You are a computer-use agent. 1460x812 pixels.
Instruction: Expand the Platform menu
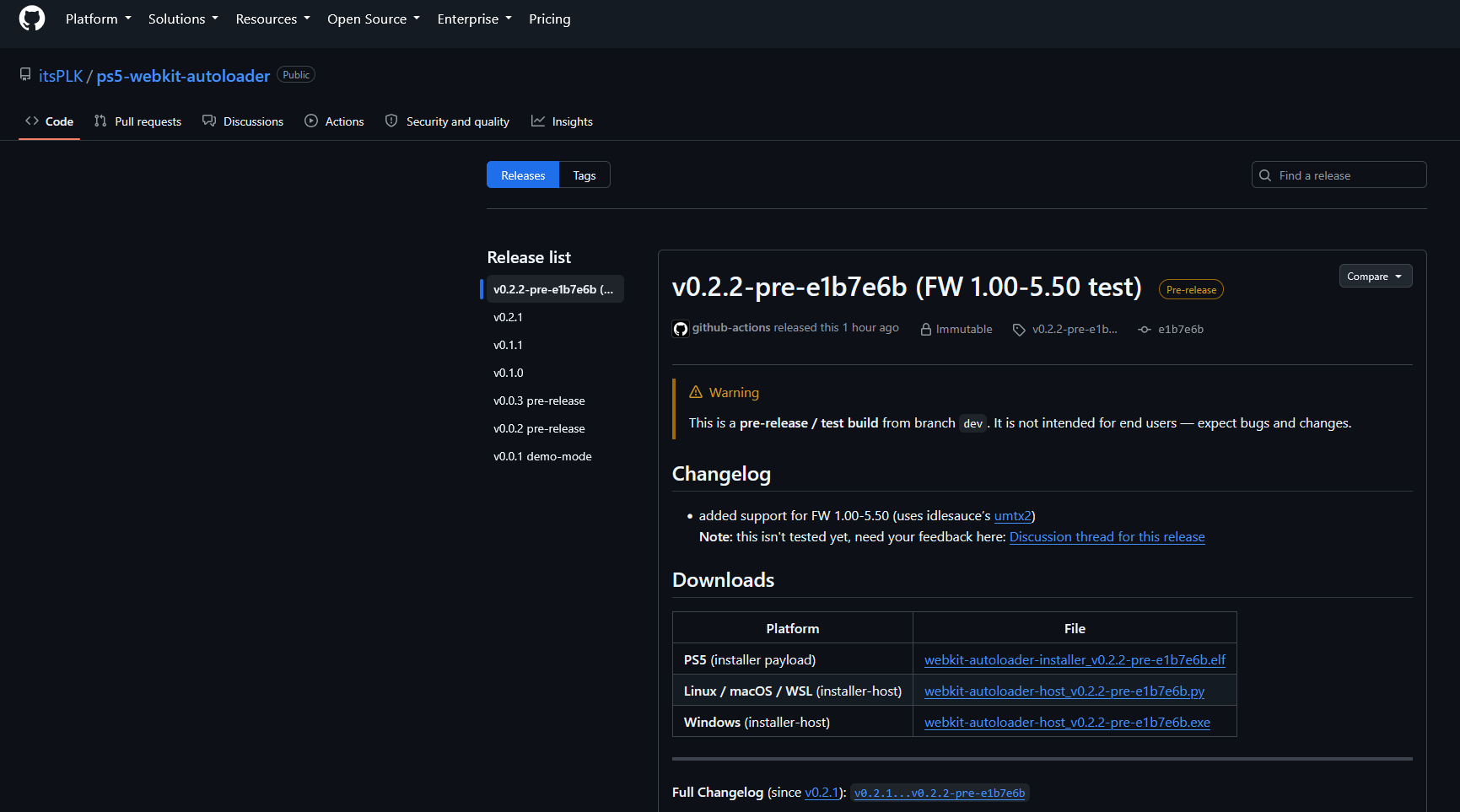[99, 19]
